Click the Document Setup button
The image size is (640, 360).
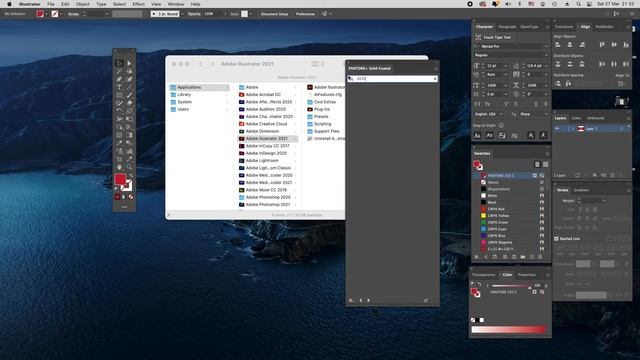click(274, 14)
